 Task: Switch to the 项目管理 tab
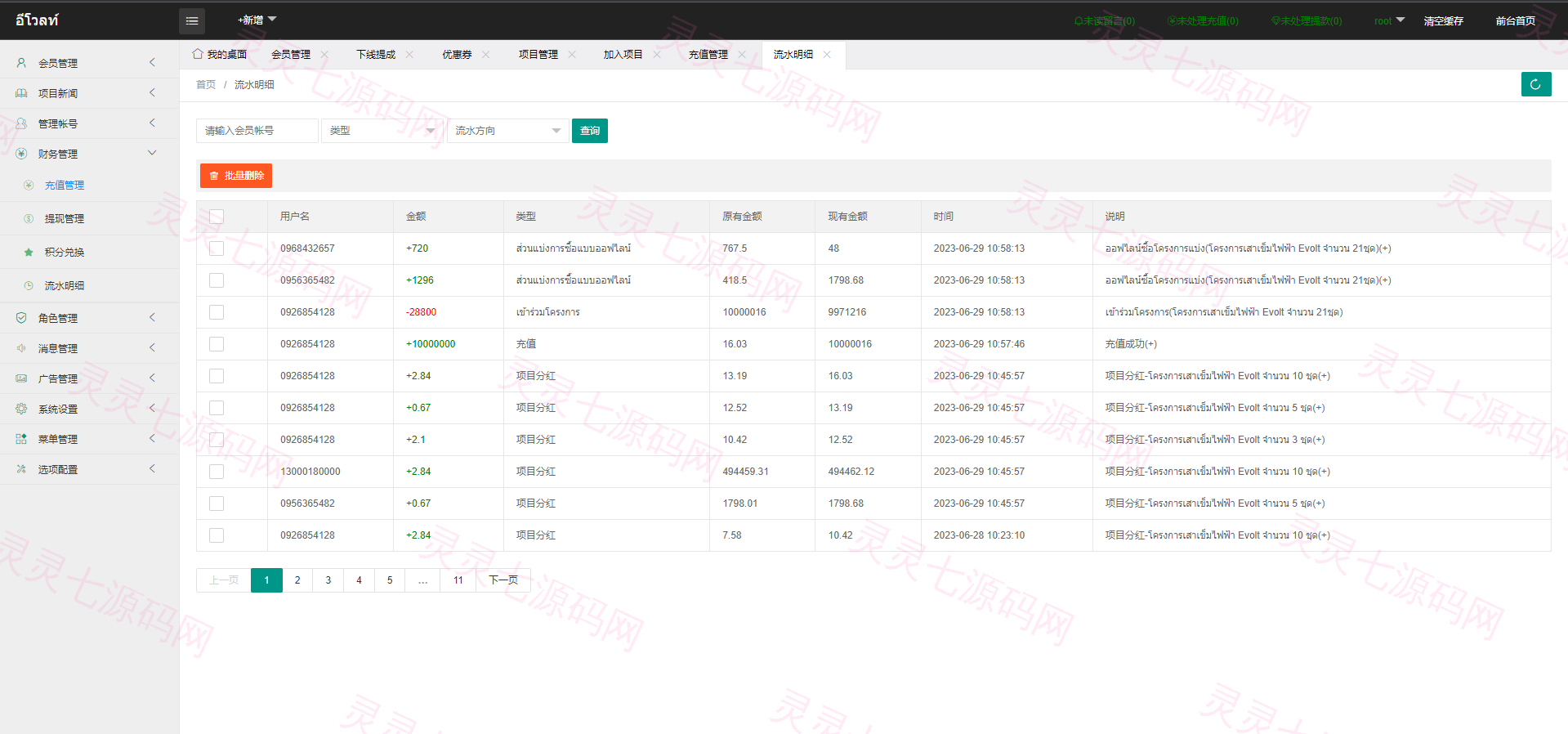538,55
